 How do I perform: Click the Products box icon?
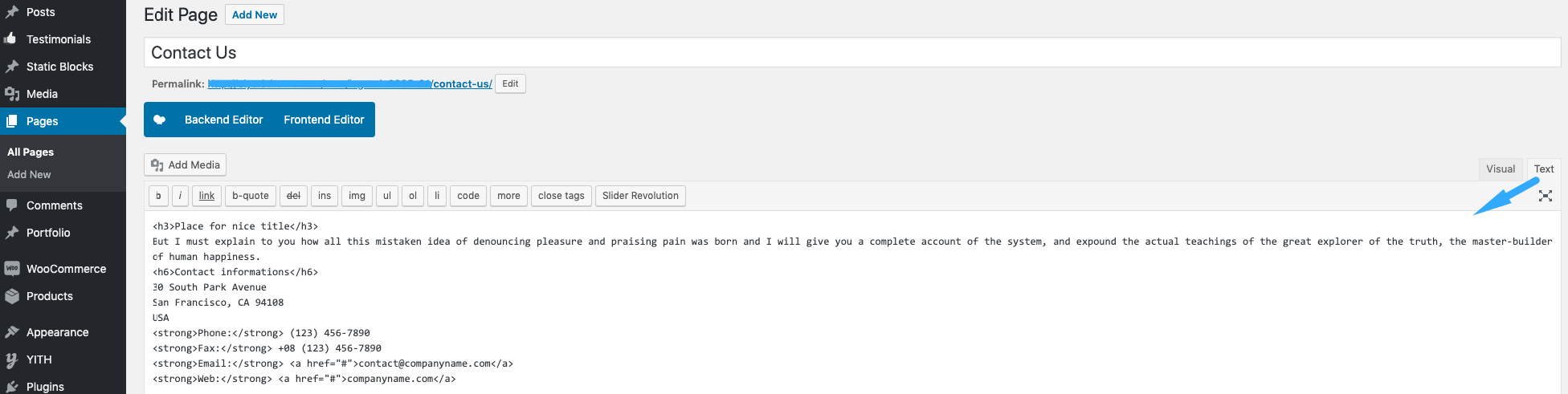click(11, 296)
